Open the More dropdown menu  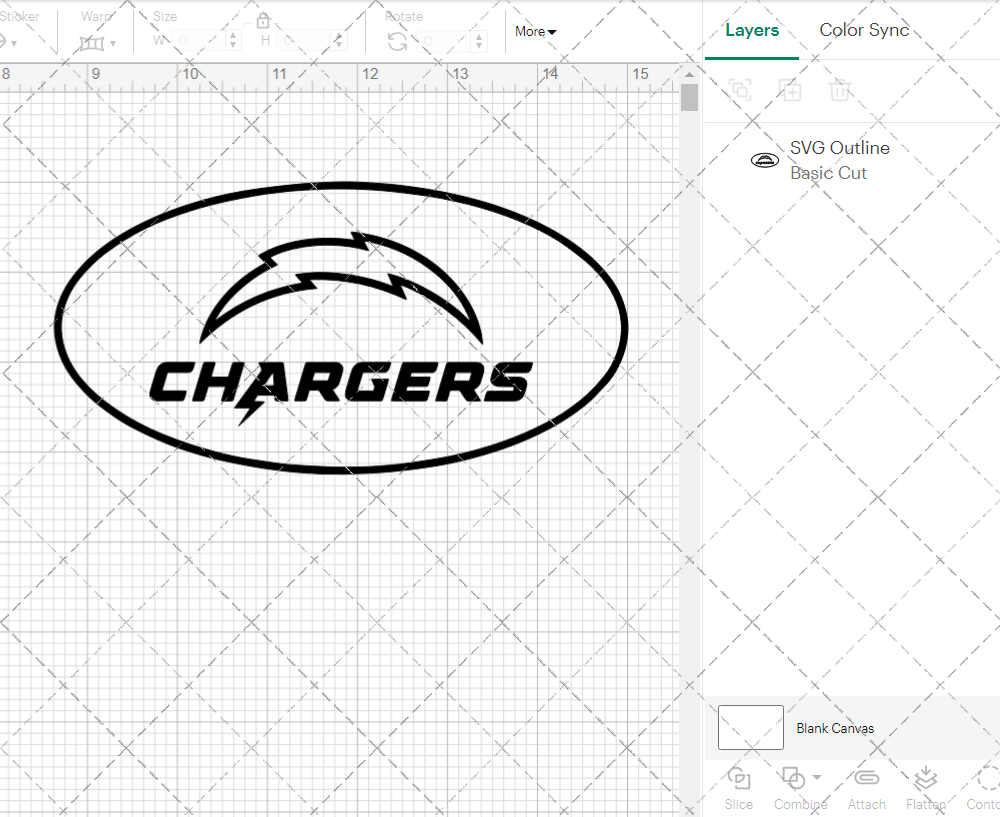pyautogui.click(x=535, y=31)
